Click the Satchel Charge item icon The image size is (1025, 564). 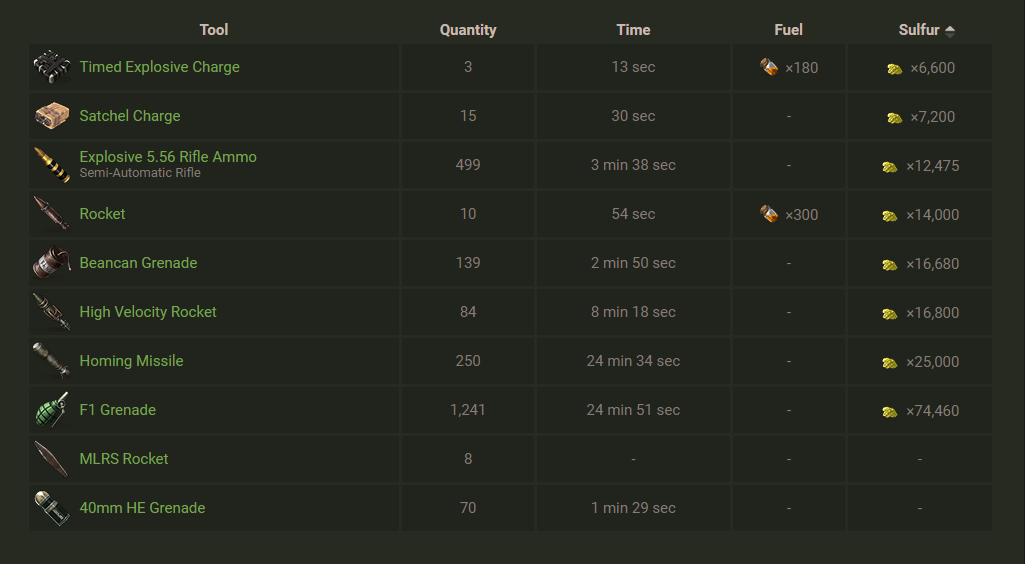(51, 116)
